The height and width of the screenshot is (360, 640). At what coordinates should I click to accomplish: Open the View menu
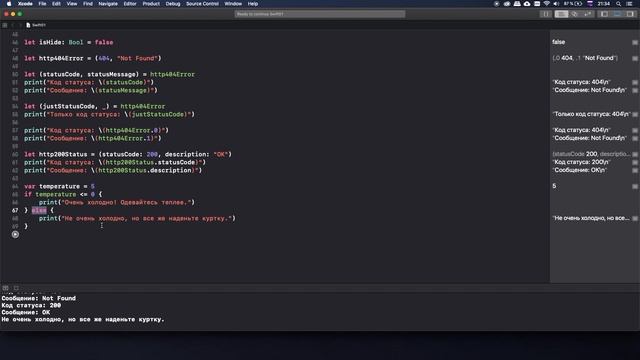point(72,4)
